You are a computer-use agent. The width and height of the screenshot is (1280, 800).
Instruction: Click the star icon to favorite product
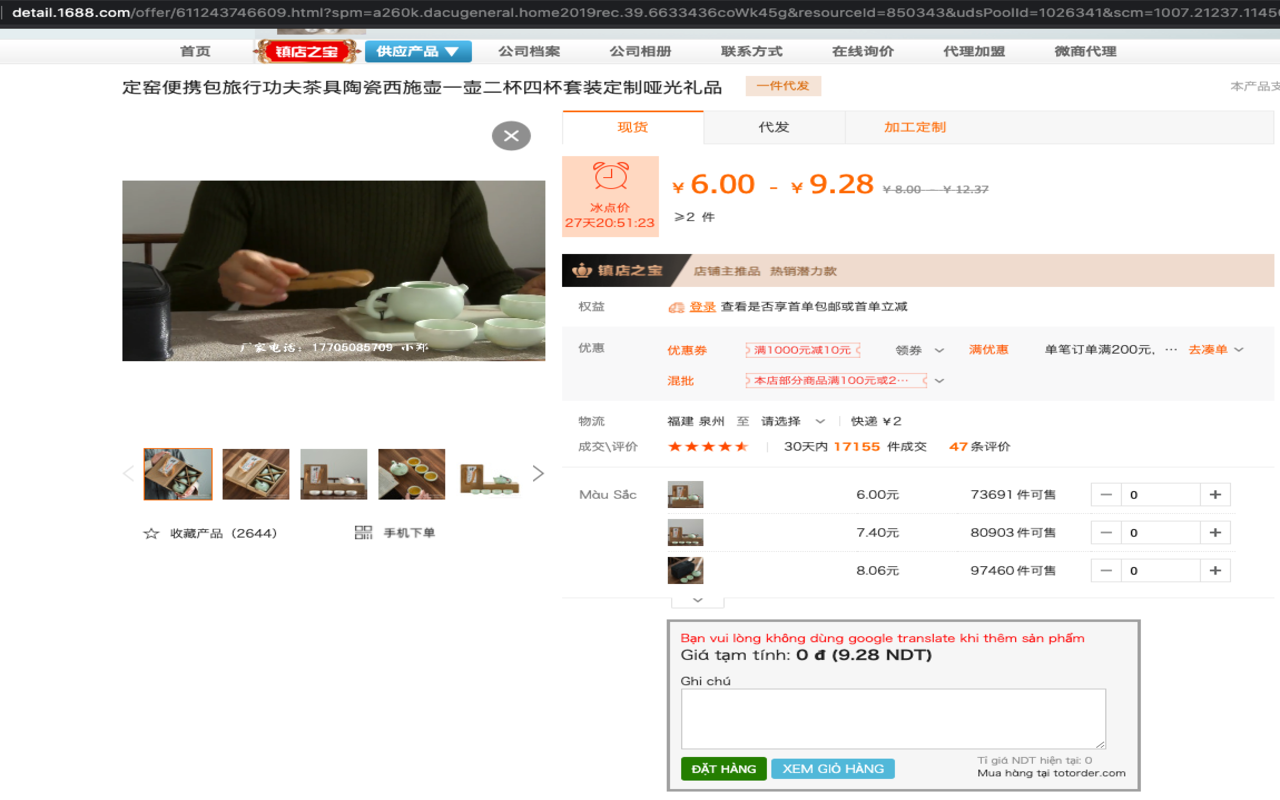click(151, 533)
